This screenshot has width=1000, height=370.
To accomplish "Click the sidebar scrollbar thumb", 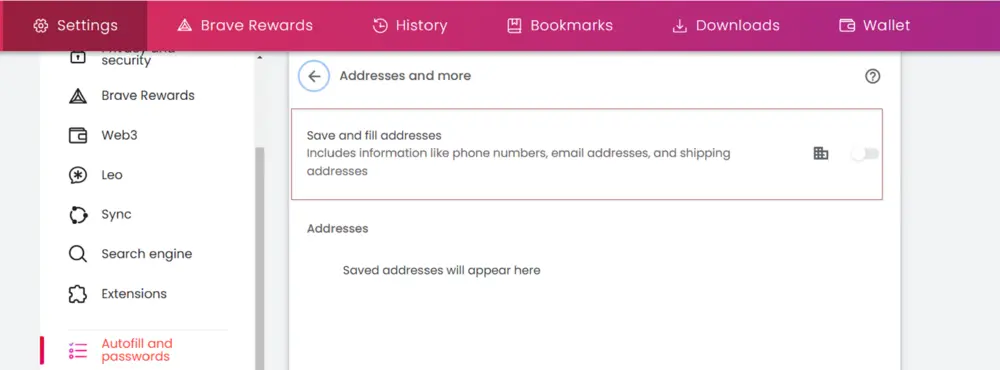I will click(260, 258).
